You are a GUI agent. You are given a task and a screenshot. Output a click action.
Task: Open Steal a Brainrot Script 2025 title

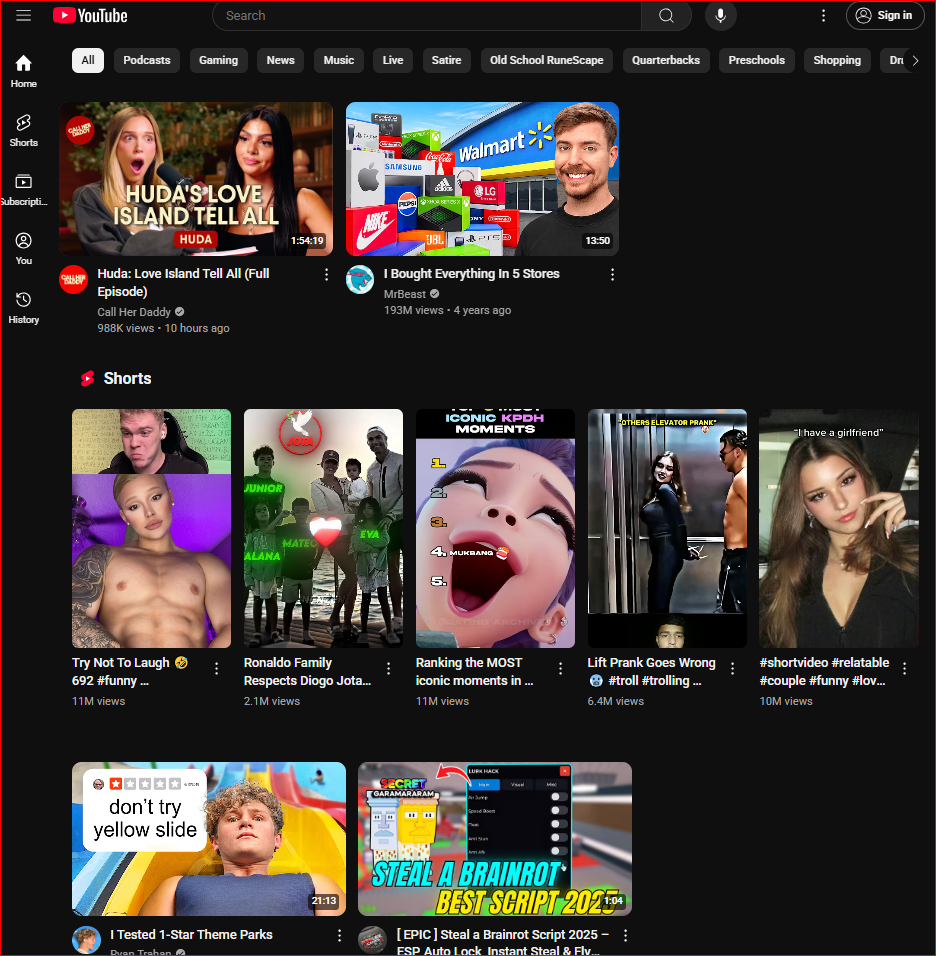point(502,942)
